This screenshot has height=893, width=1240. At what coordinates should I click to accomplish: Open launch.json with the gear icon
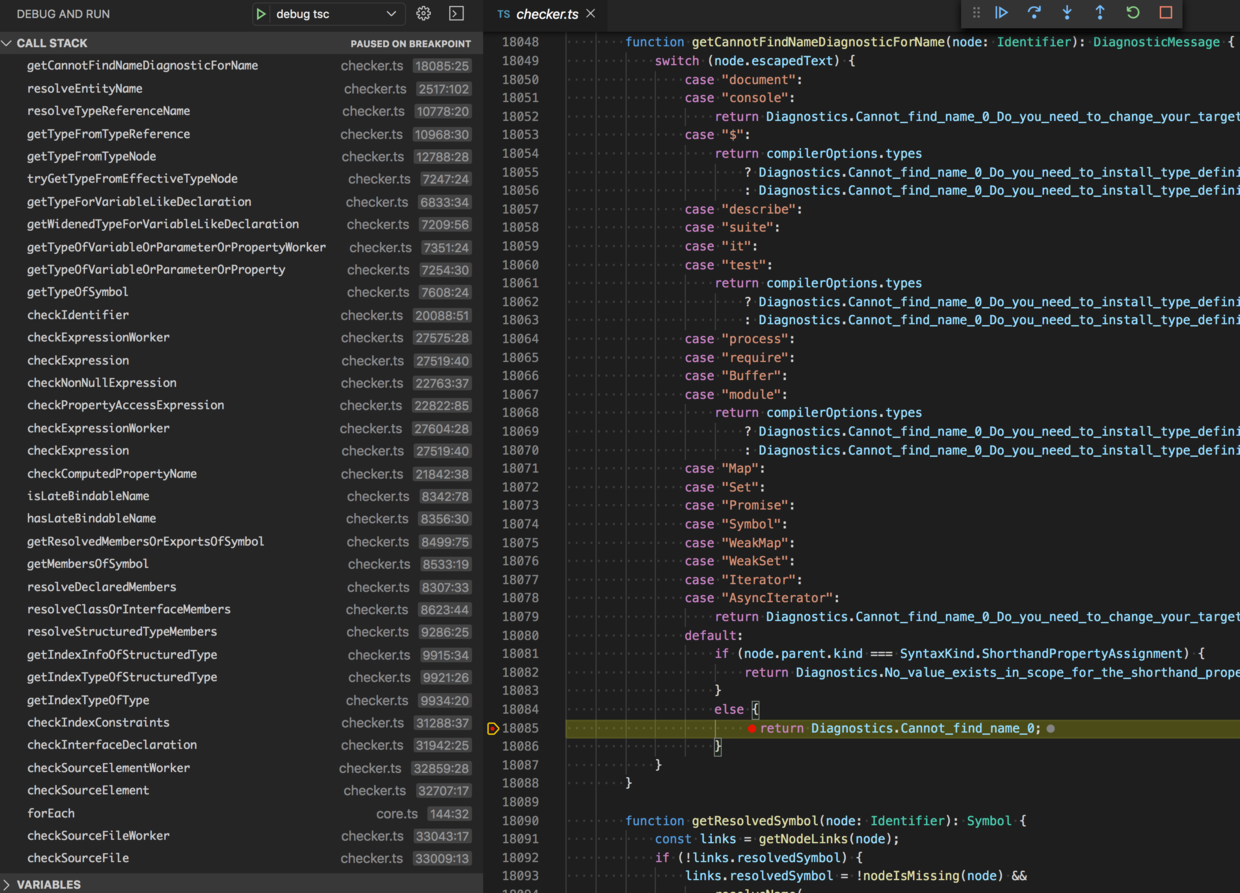pos(424,14)
